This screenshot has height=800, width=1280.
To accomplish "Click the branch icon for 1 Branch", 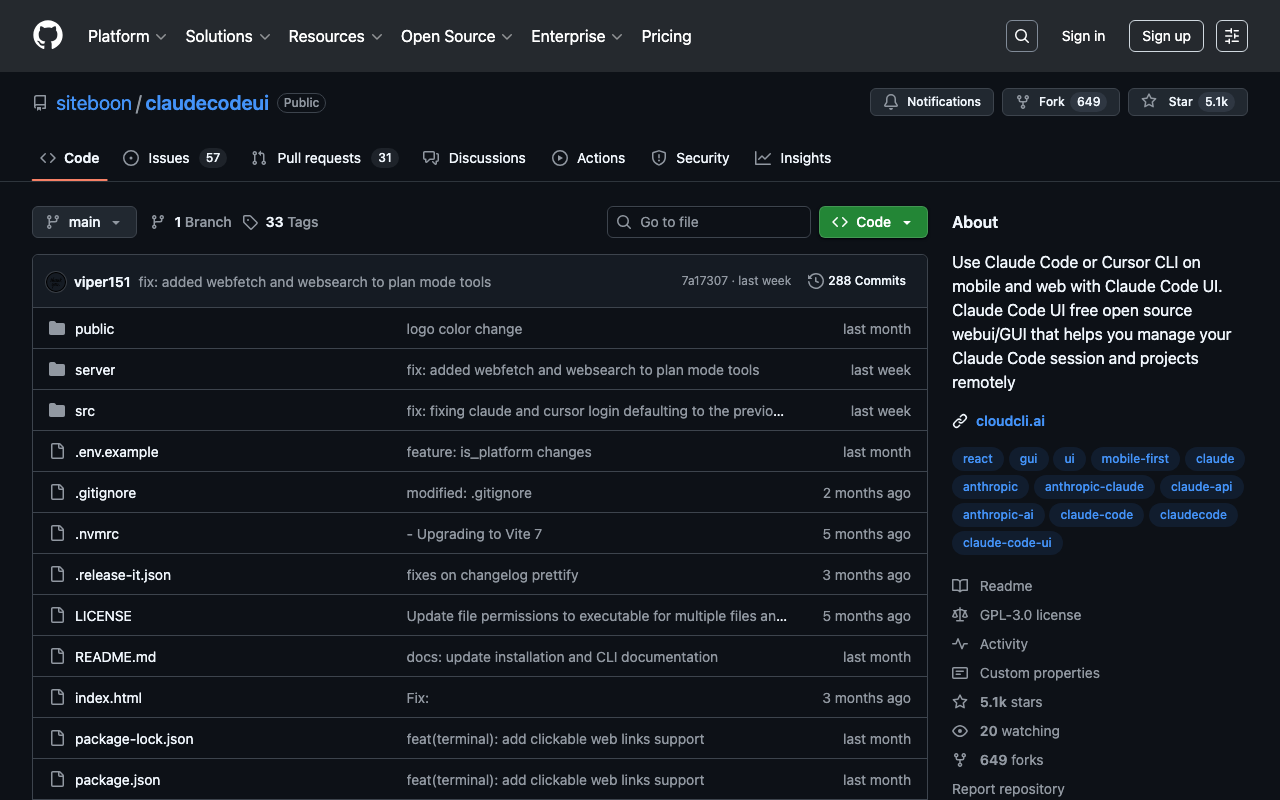I will pos(158,222).
